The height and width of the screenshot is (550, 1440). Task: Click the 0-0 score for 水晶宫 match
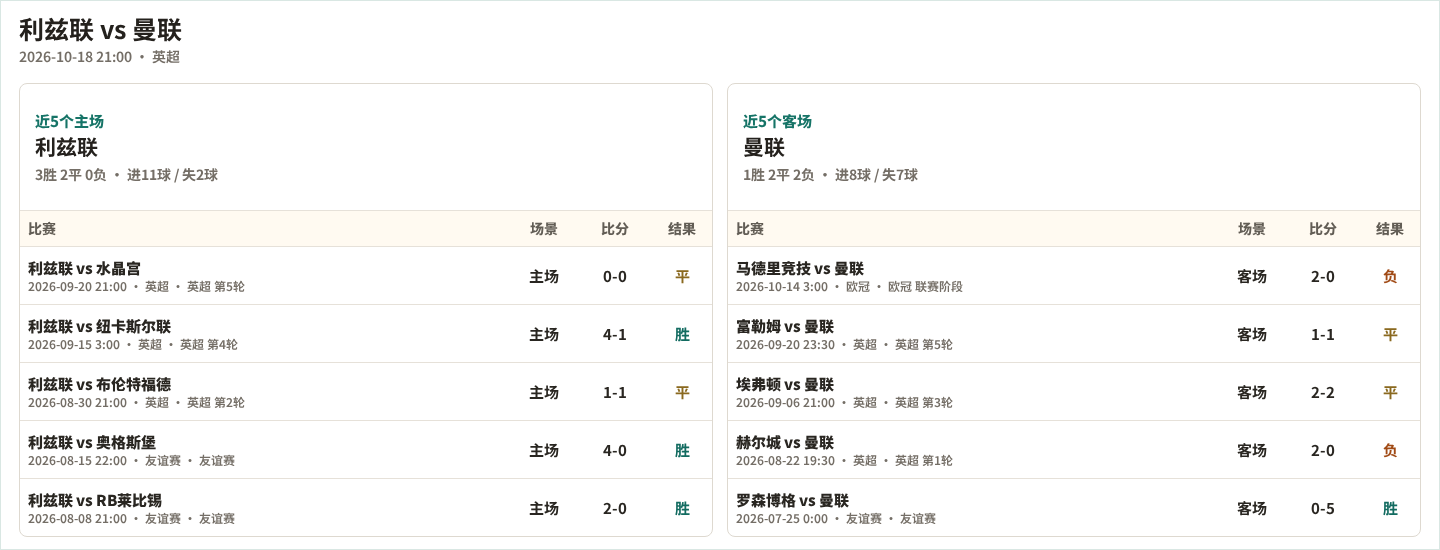click(615, 276)
